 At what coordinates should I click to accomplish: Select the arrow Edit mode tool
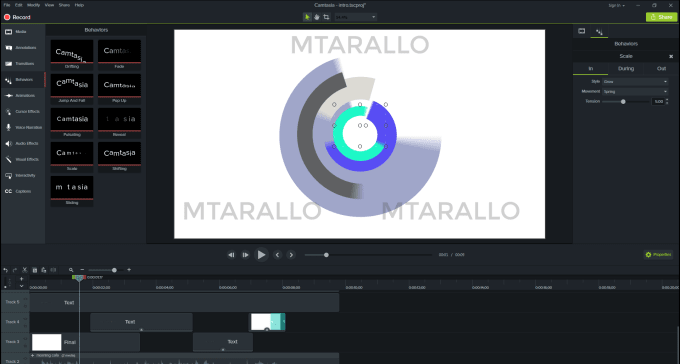(x=307, y=17)
